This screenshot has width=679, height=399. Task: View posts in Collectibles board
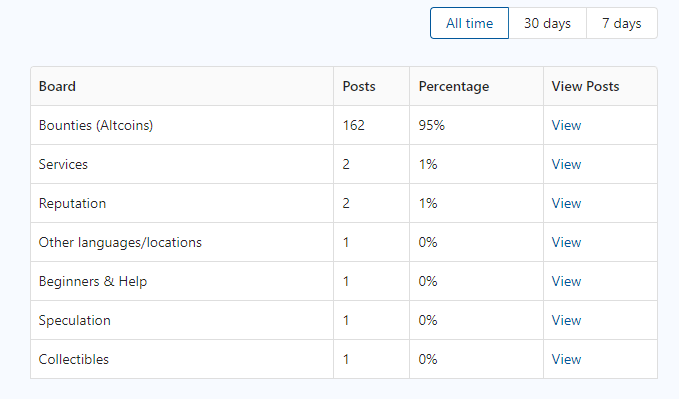(566, 359)
